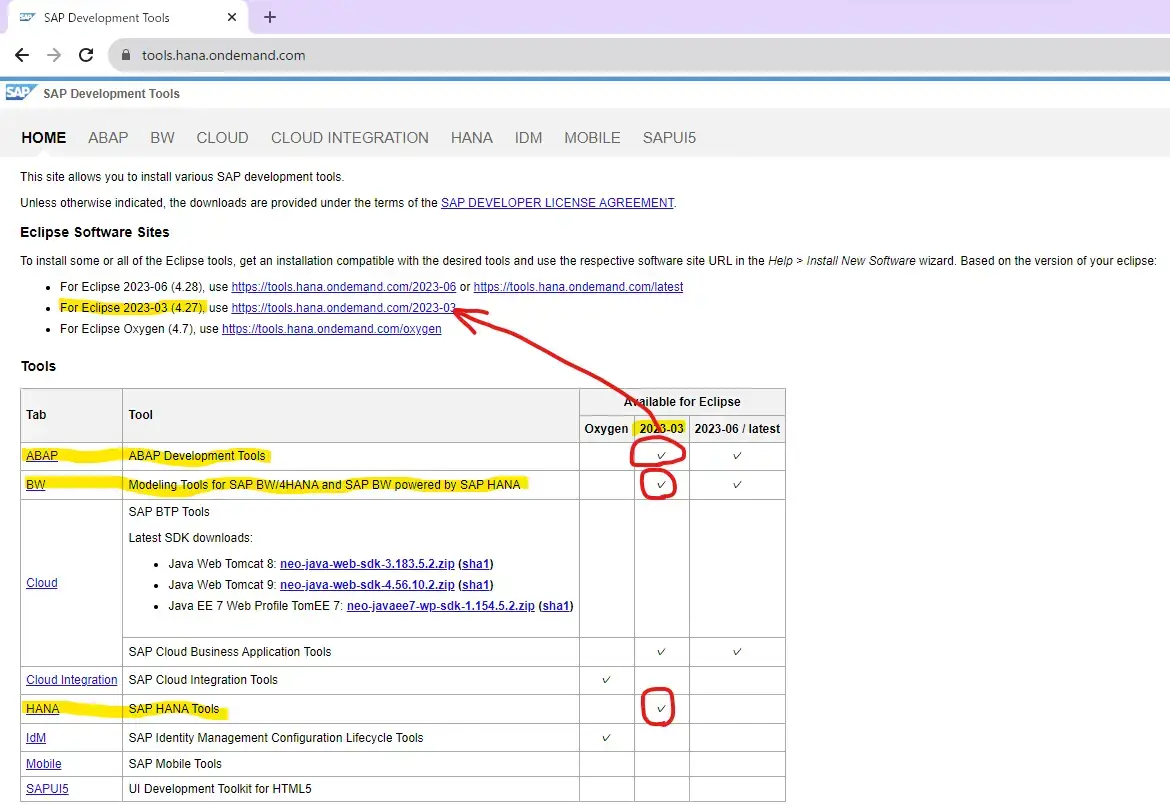Click 'Modeling Tools for SAP BW/4HANA' cell text
This screenshot has height=809, width=1170.
point(324,484)
